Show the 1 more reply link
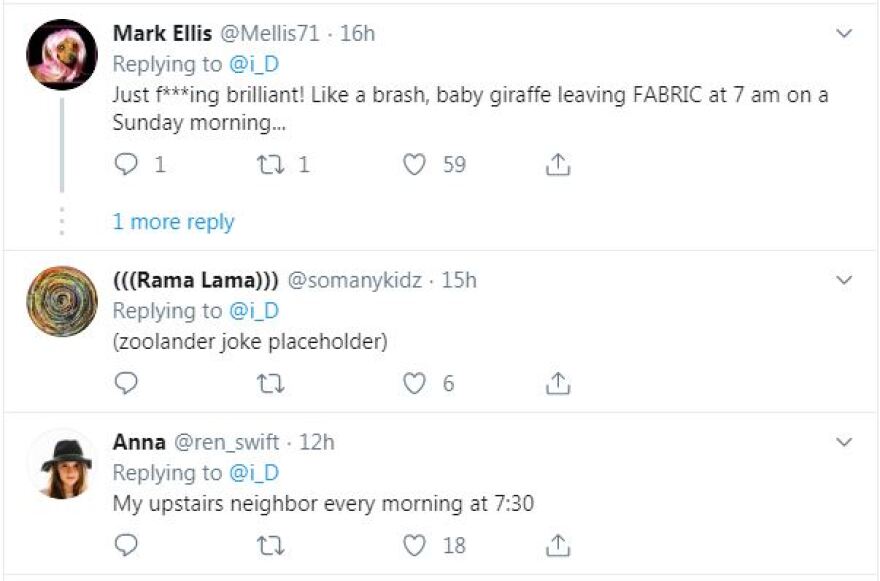Viewport: 880px width, 581px height. pyautogui.click(x=173, y=221)
